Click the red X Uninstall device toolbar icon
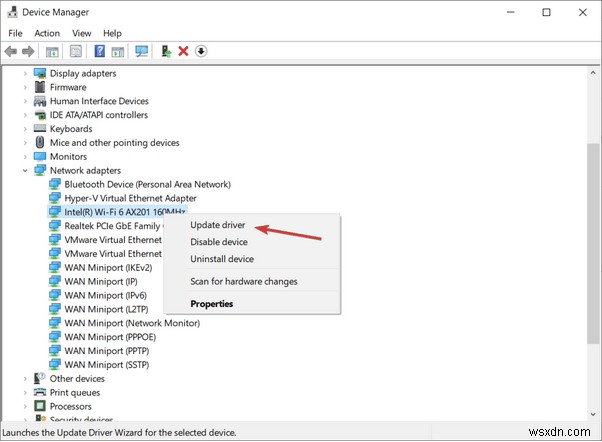 click(x=184, y=51)
